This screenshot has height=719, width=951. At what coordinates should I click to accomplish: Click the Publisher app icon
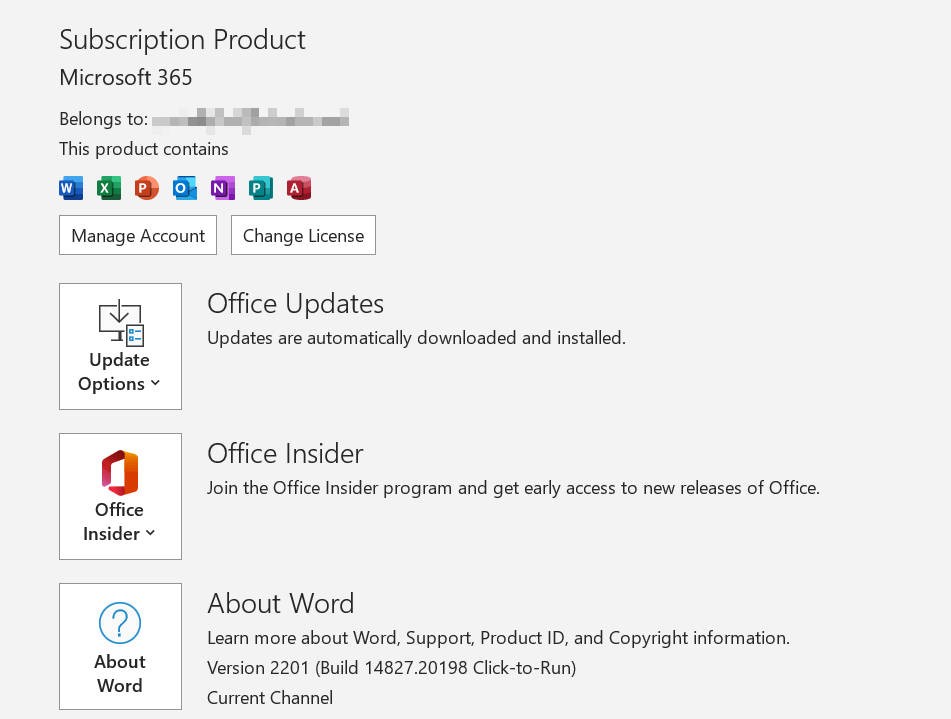[x=261, y=188]
